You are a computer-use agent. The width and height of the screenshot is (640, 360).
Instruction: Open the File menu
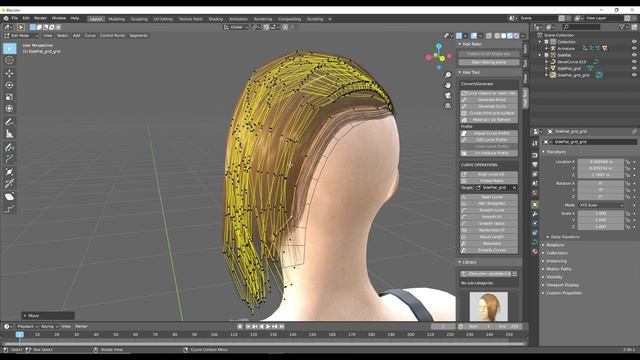coord(15,18)
